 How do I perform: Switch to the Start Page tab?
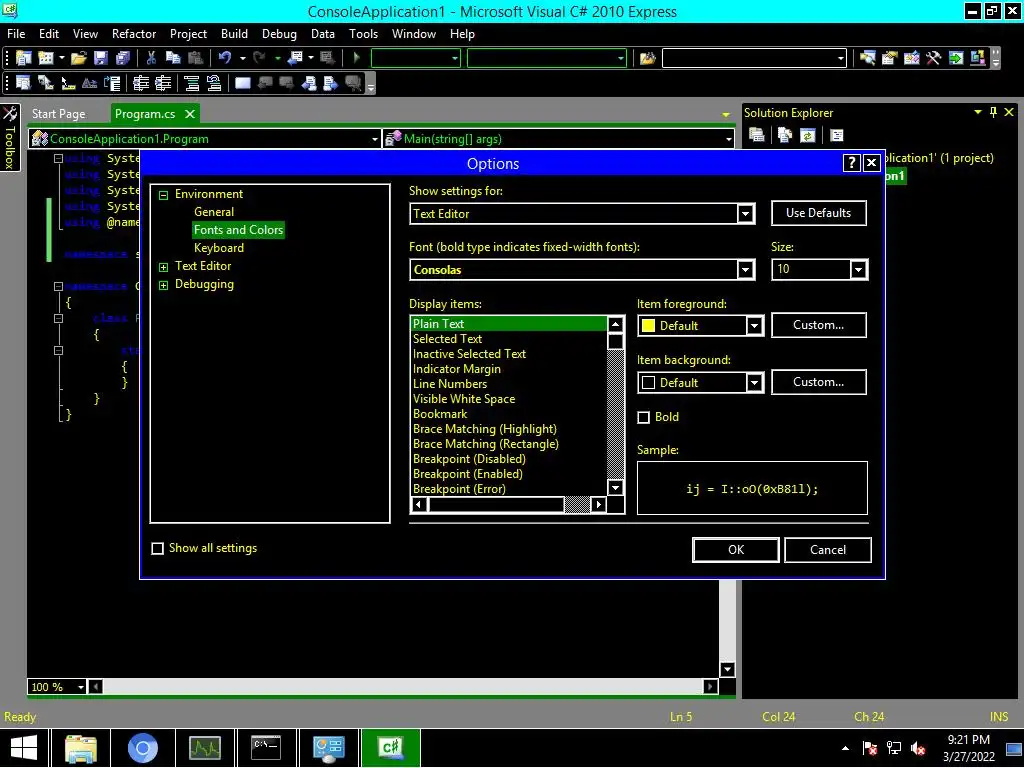pyautogui.click(x=59, y=114)
